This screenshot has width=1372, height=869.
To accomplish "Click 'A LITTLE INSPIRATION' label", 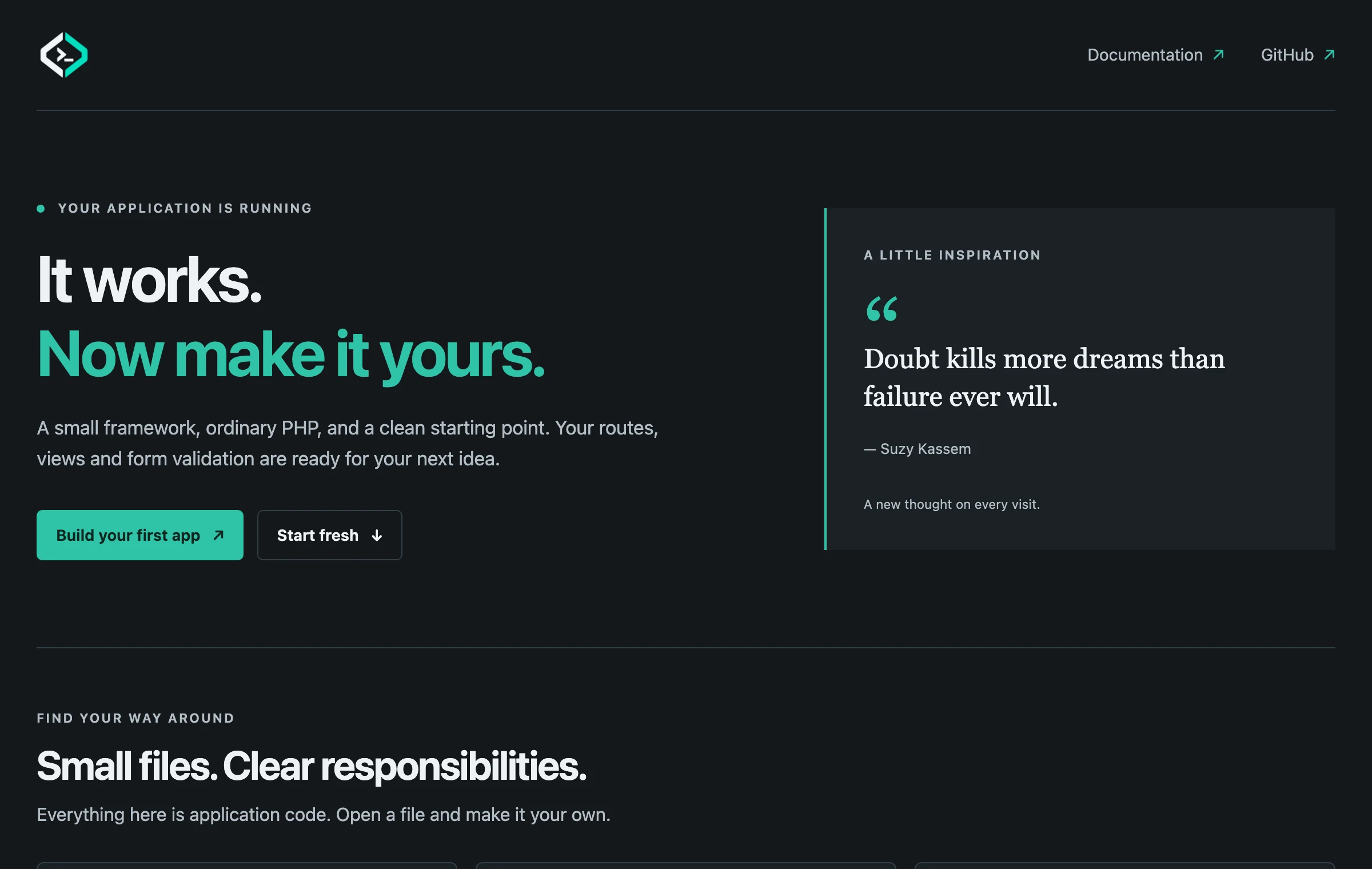I will [x=952, y=255].
